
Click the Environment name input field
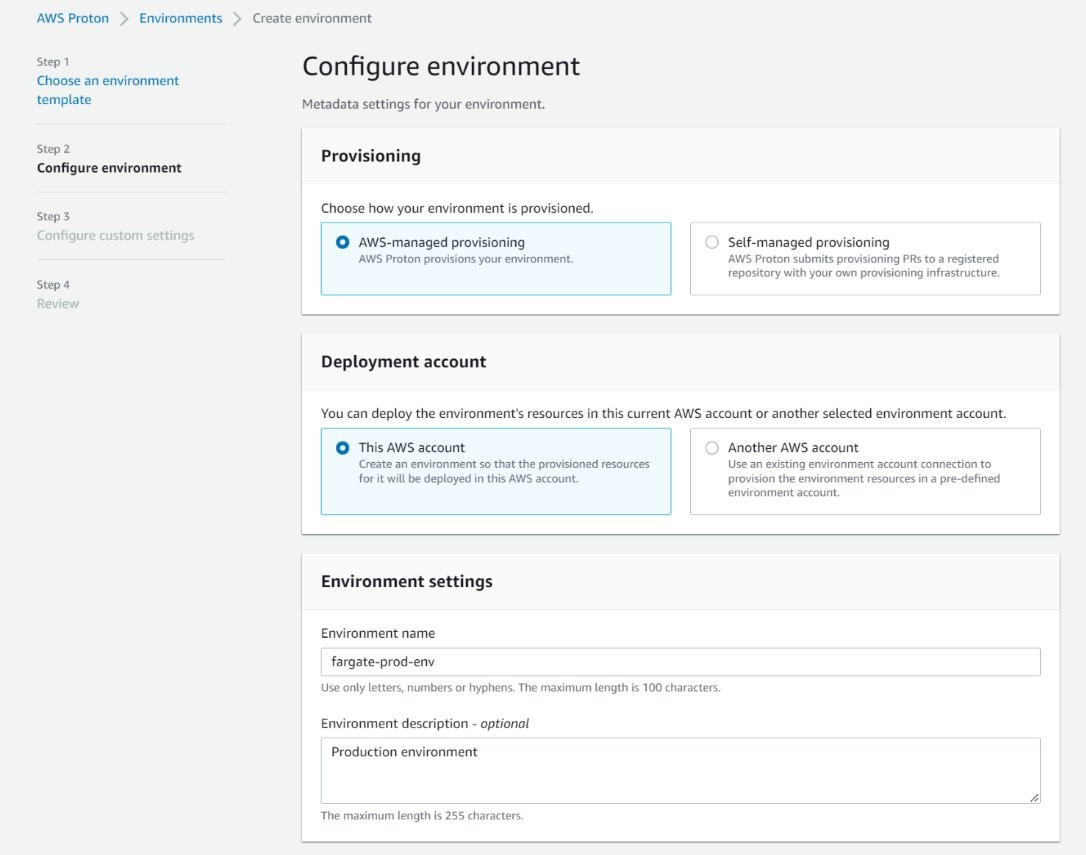tap(680, 662)
